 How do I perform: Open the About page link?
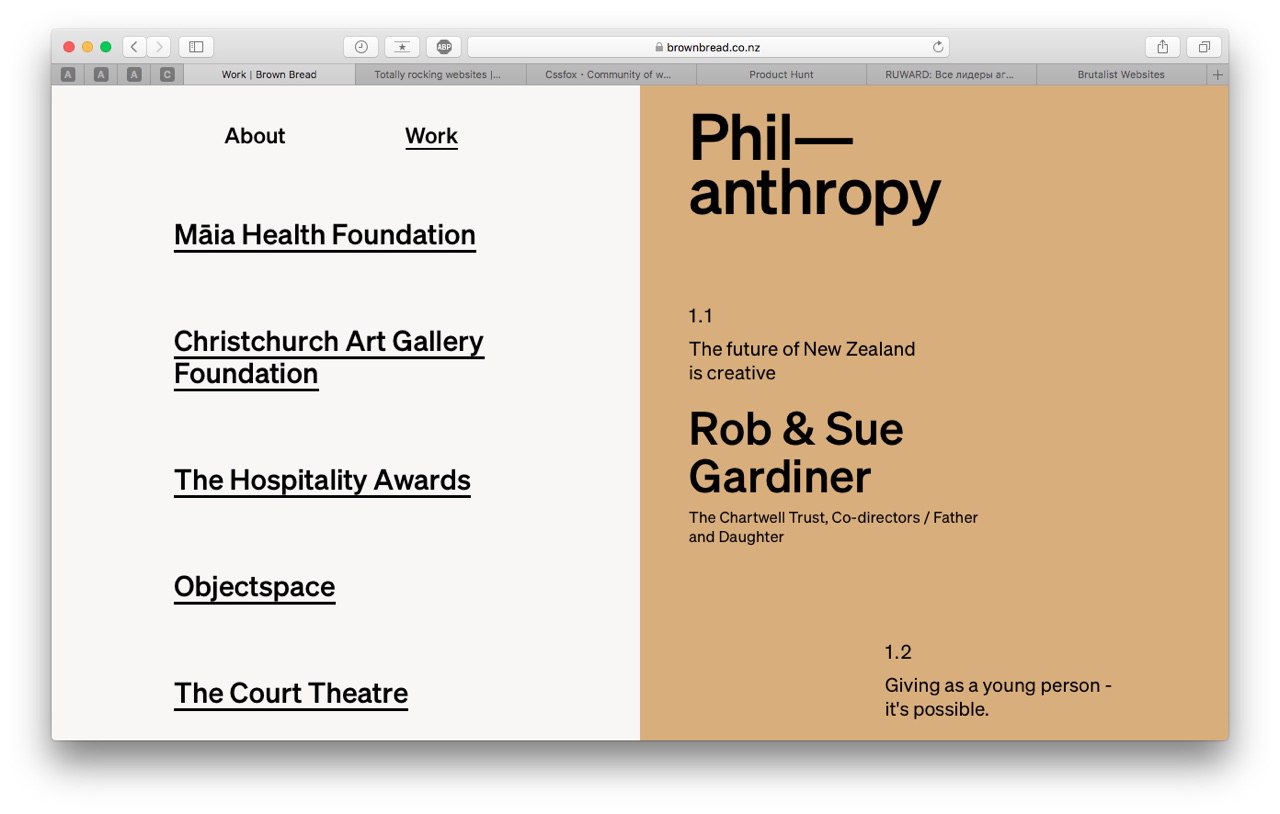tap(255, 136)
